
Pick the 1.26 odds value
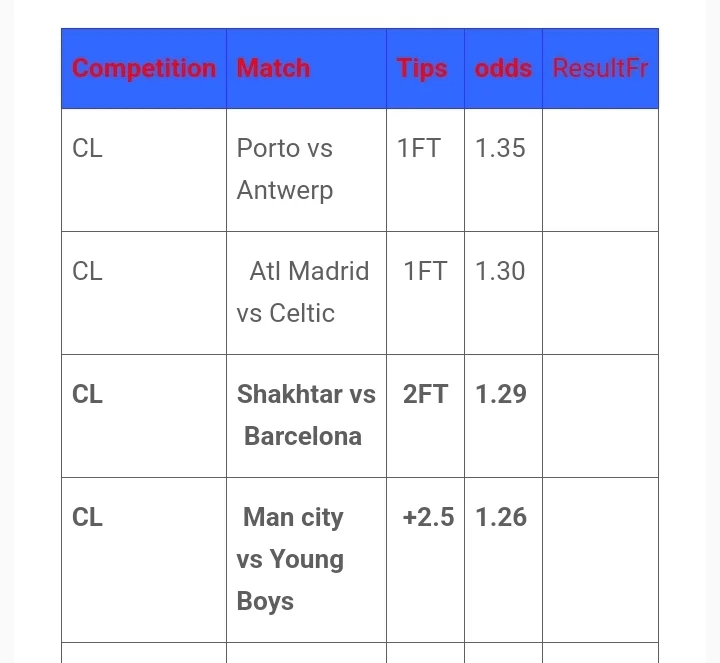click(x=500, y=517)
